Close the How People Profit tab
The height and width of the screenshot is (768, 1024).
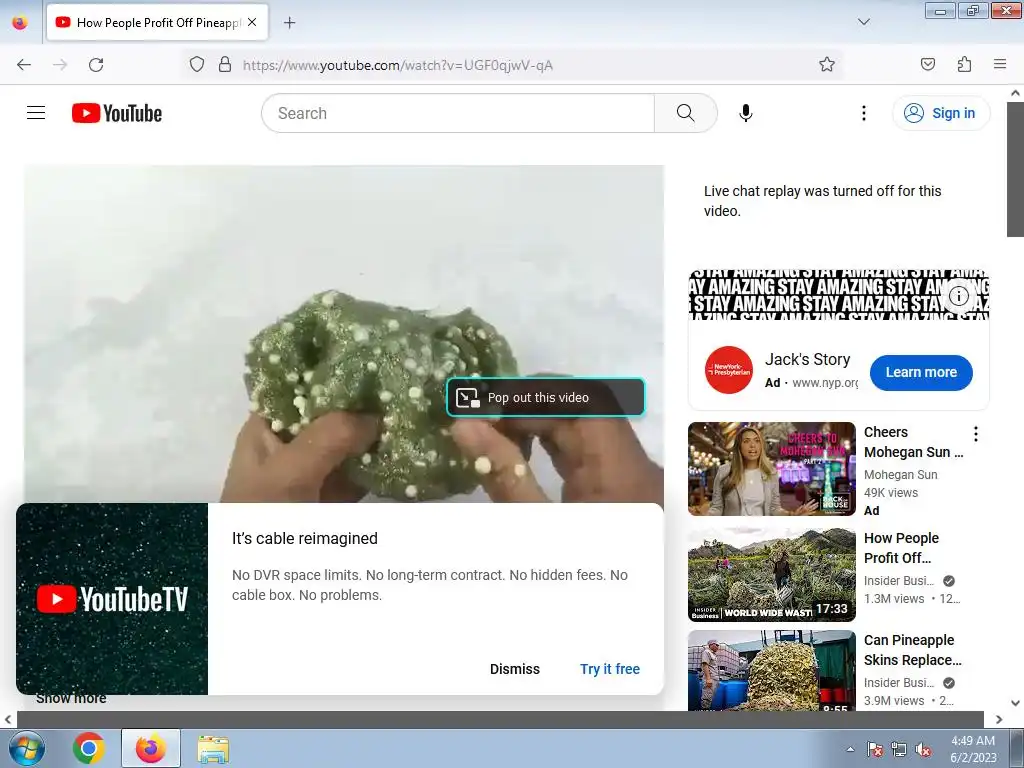coord(252,22)
